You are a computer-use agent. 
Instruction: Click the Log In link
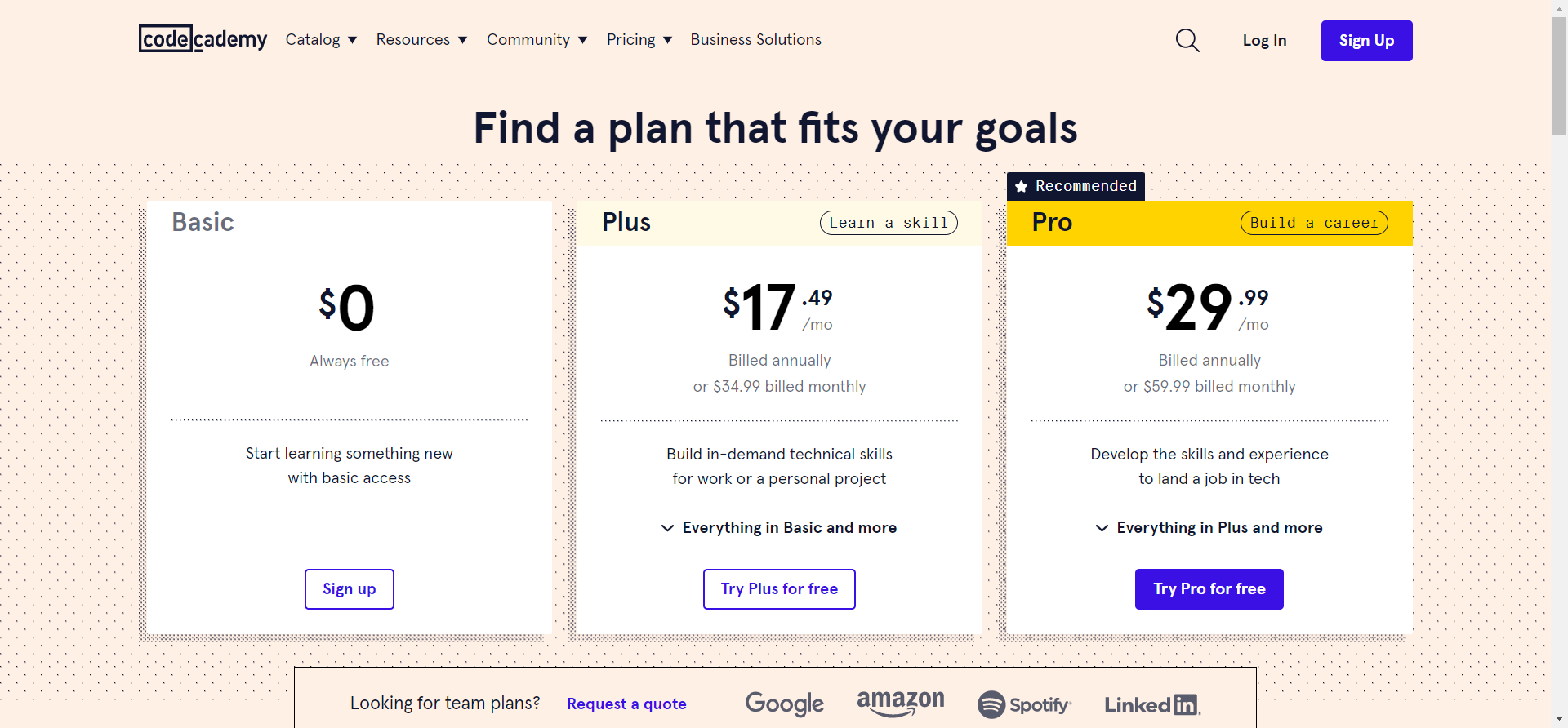[1264, 41]
